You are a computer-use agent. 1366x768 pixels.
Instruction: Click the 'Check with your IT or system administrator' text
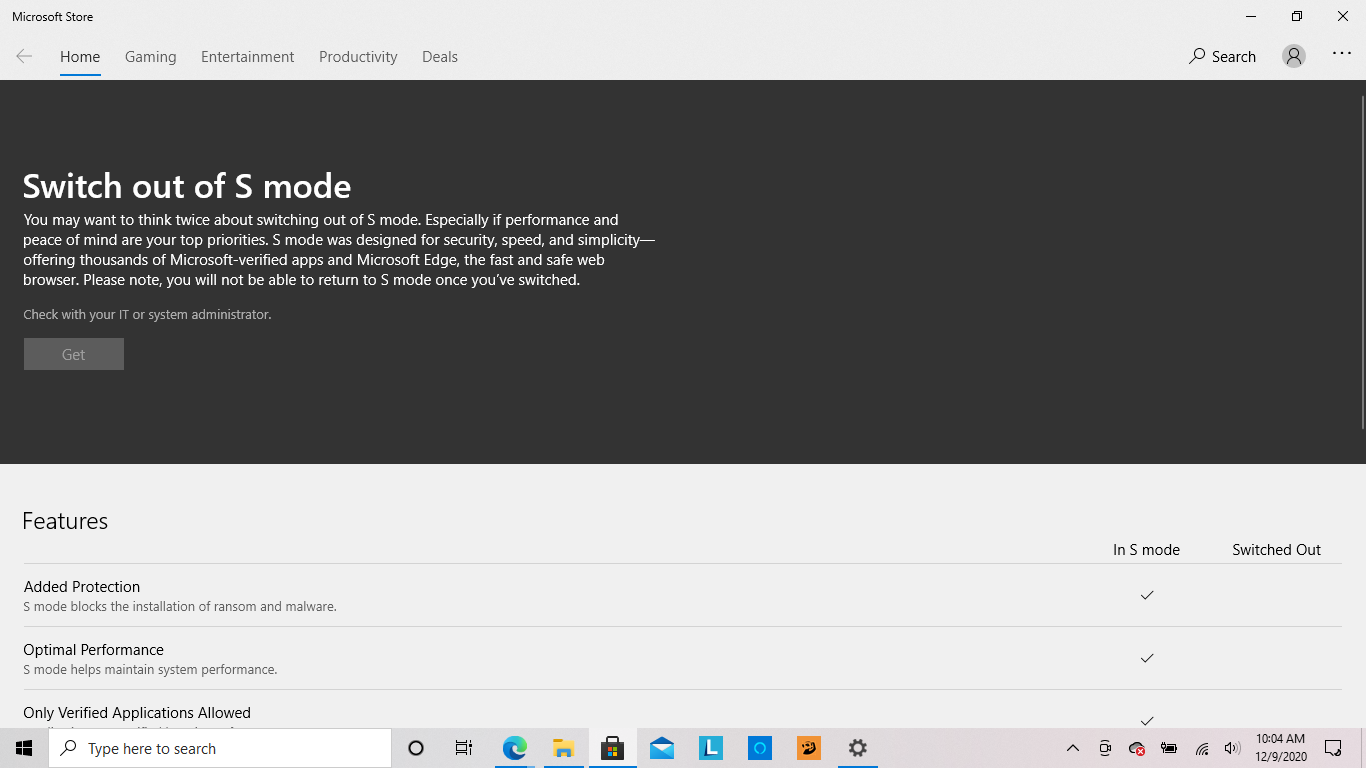147,314
